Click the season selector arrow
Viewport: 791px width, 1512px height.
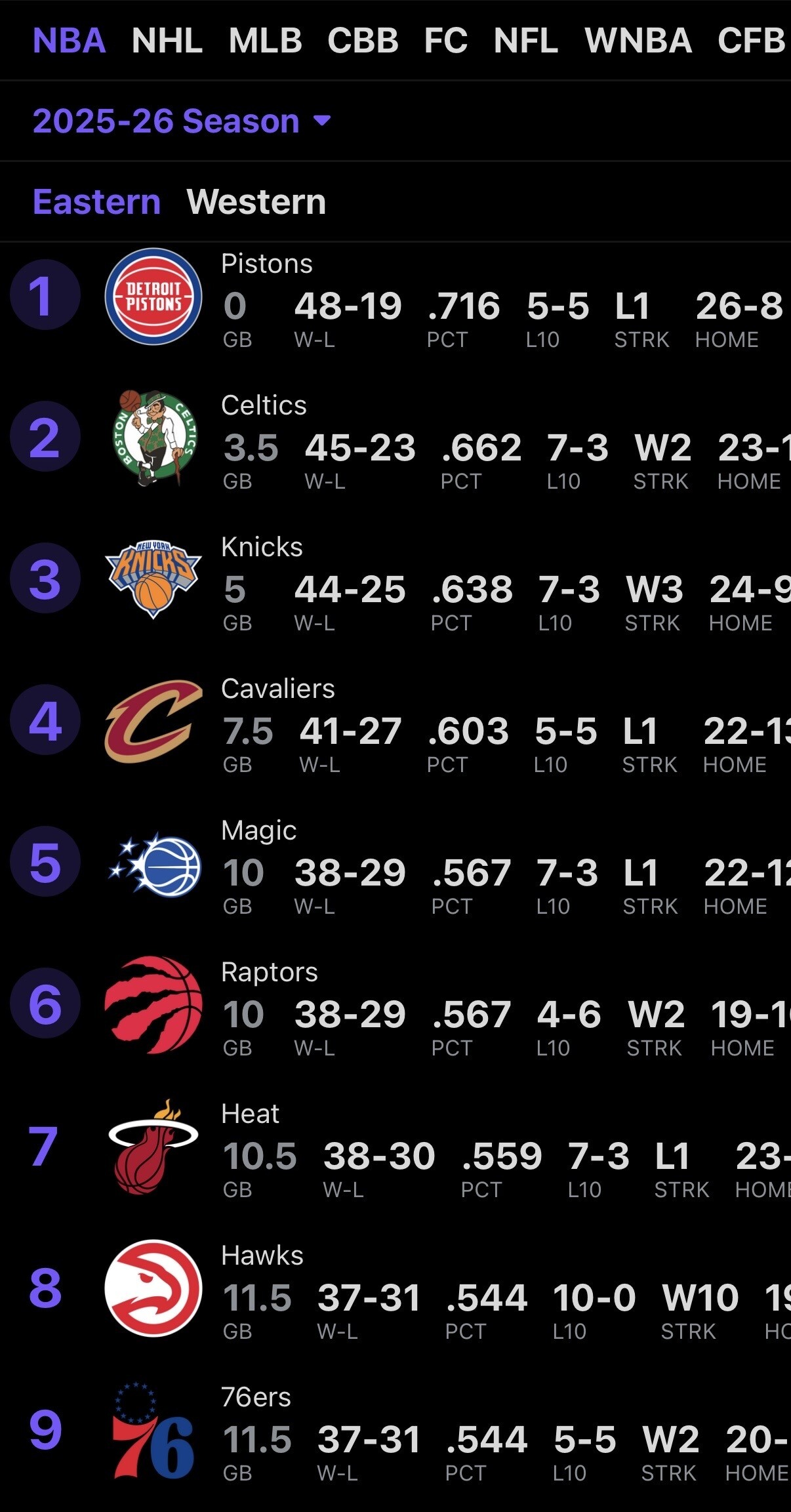pos(322,120)
